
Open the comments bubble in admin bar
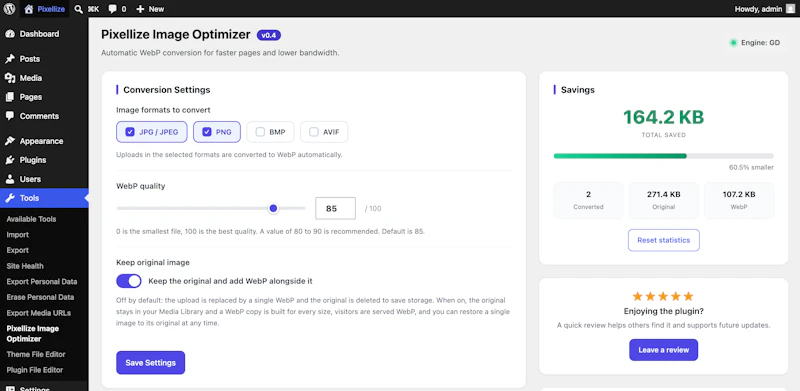pos(112,9)
